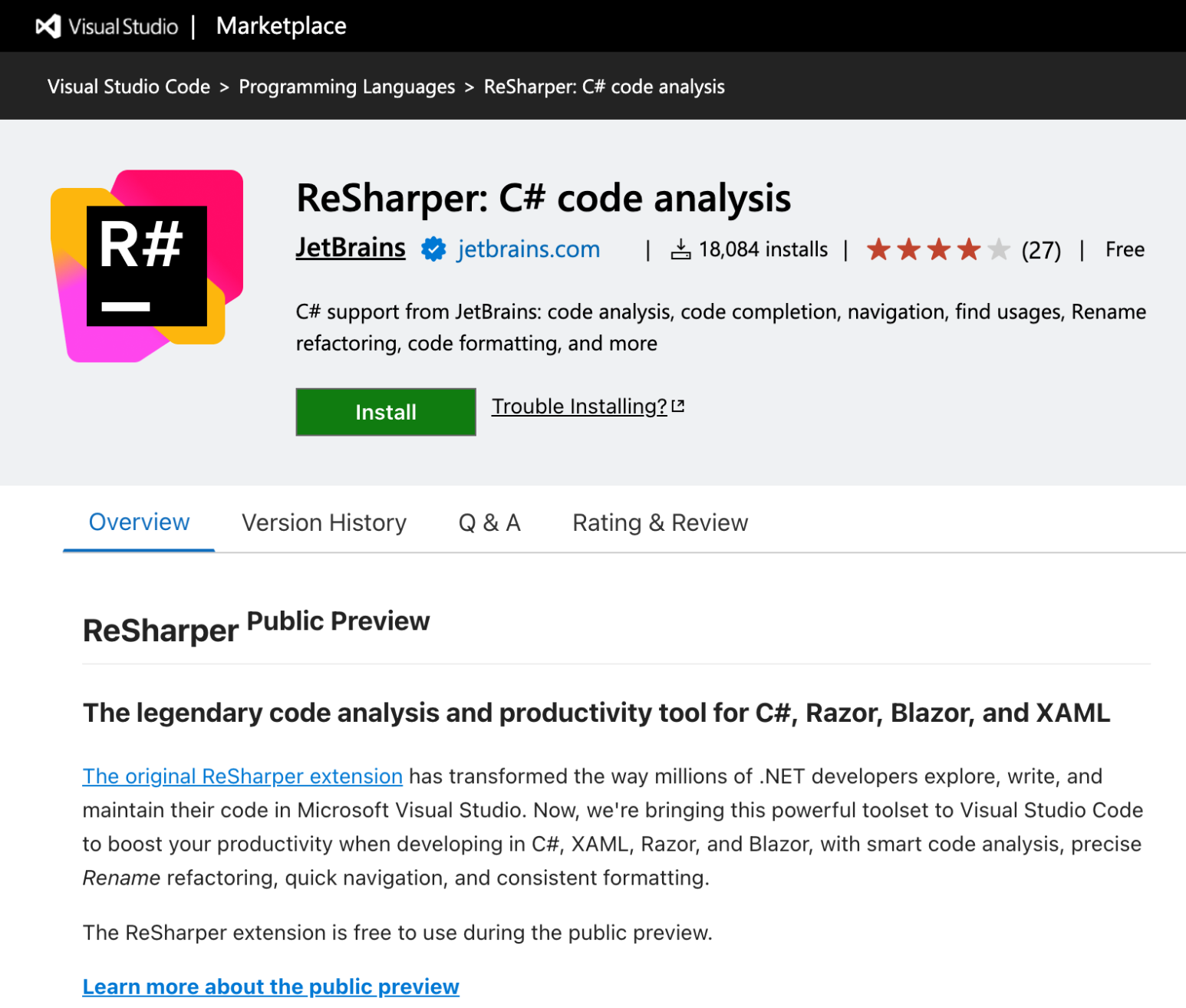Open the Q & A tab
Image resolution: width=1186 pixels, height=1008 pixels.
click(489, 522)
